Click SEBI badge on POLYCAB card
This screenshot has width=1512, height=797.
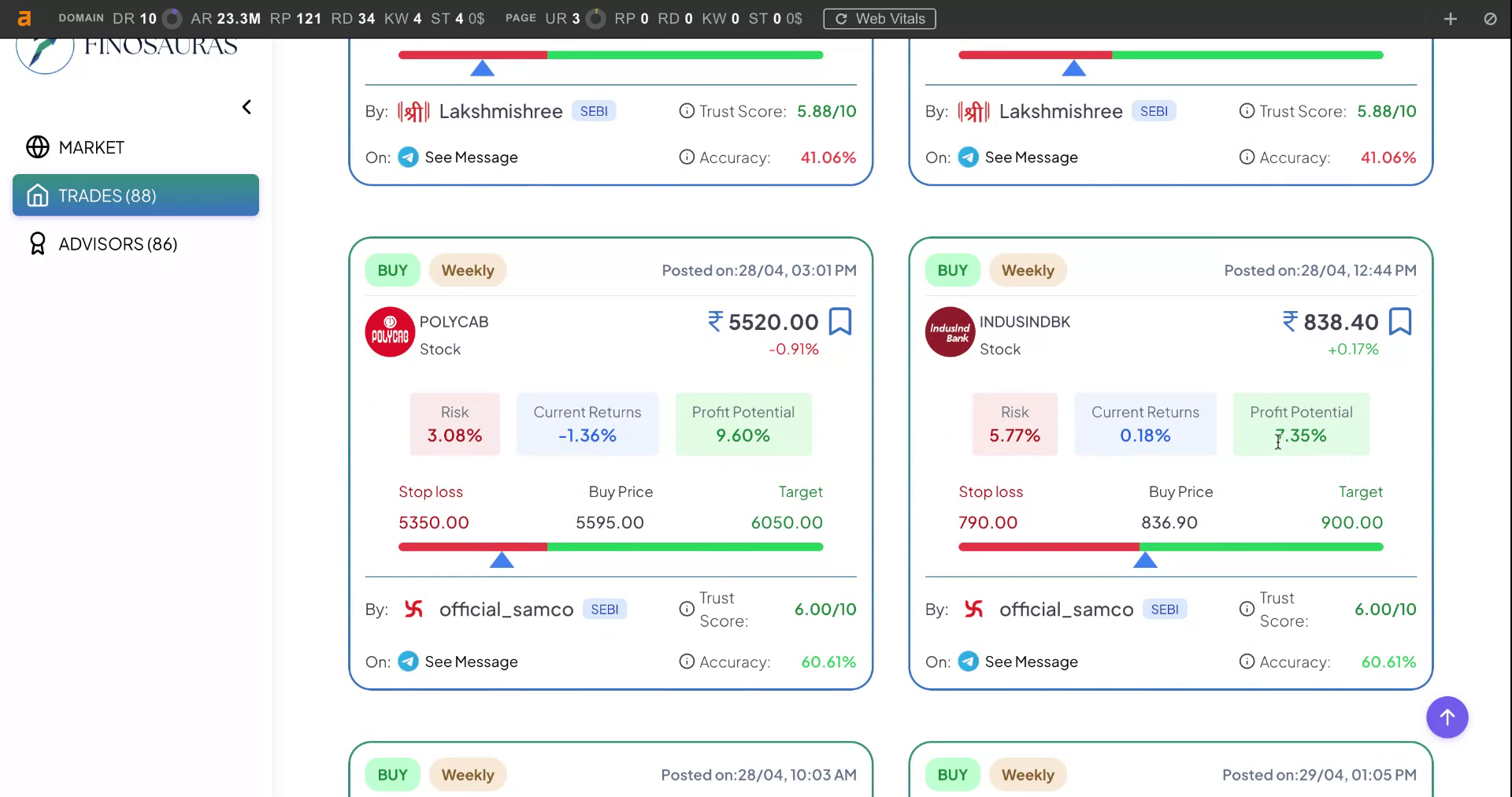604,610
